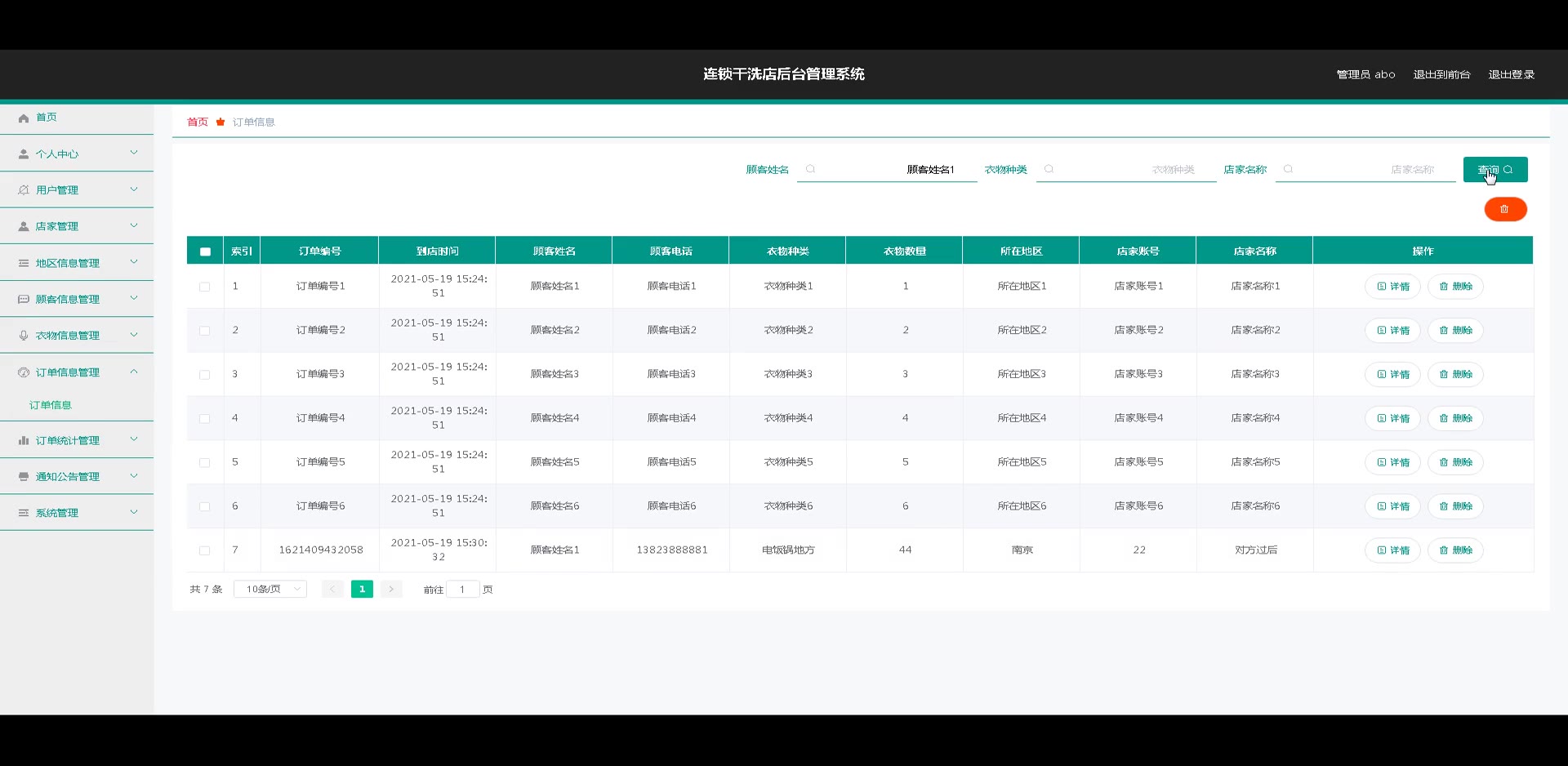Check the row for 订单编号6
This screenshot has height=766, width=1568.
[205, 507]
